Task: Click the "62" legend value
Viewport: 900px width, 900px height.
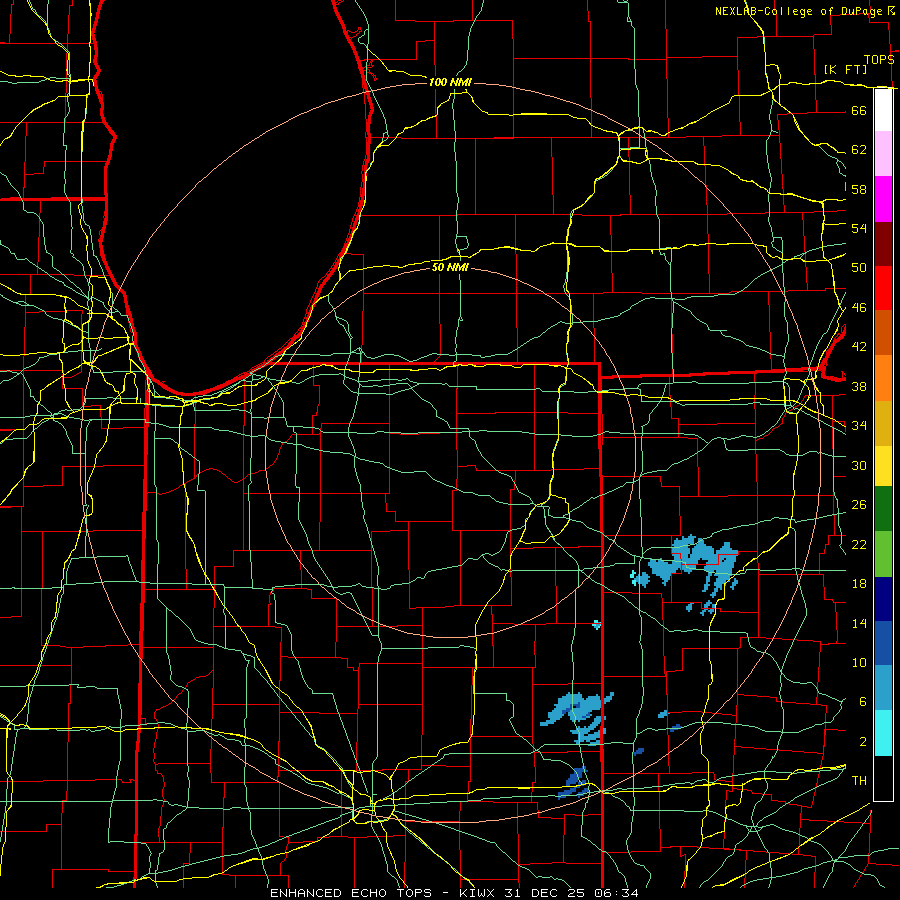Action: click(859, 150)
